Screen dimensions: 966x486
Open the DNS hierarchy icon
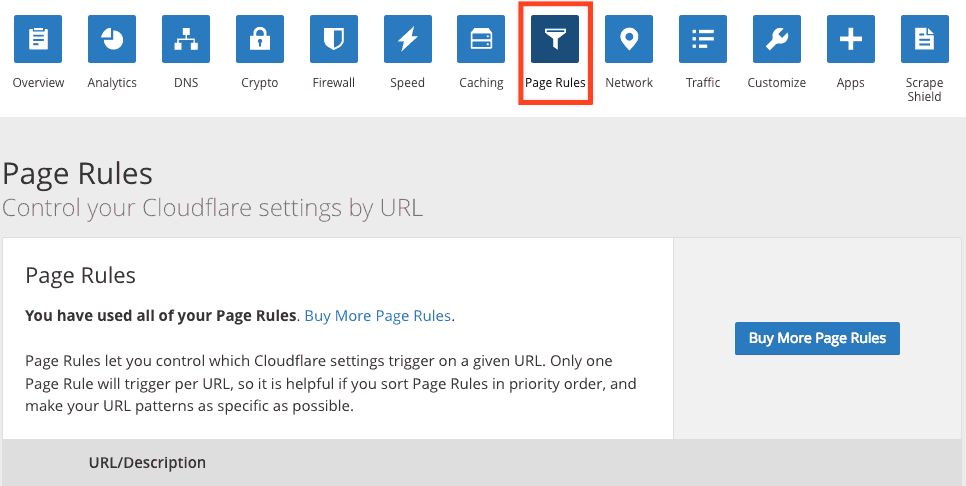(186, 39)
